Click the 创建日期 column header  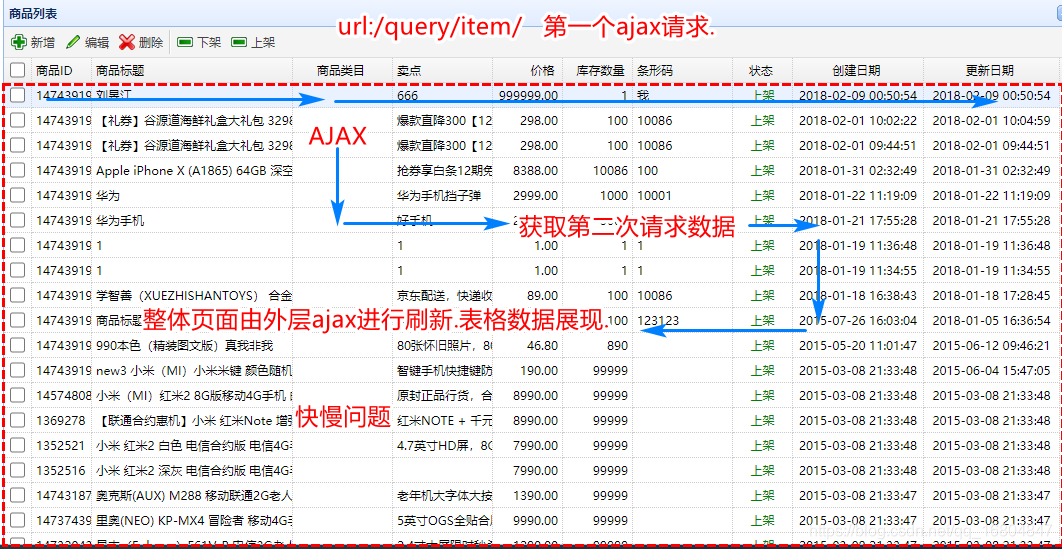coord(857,70)
